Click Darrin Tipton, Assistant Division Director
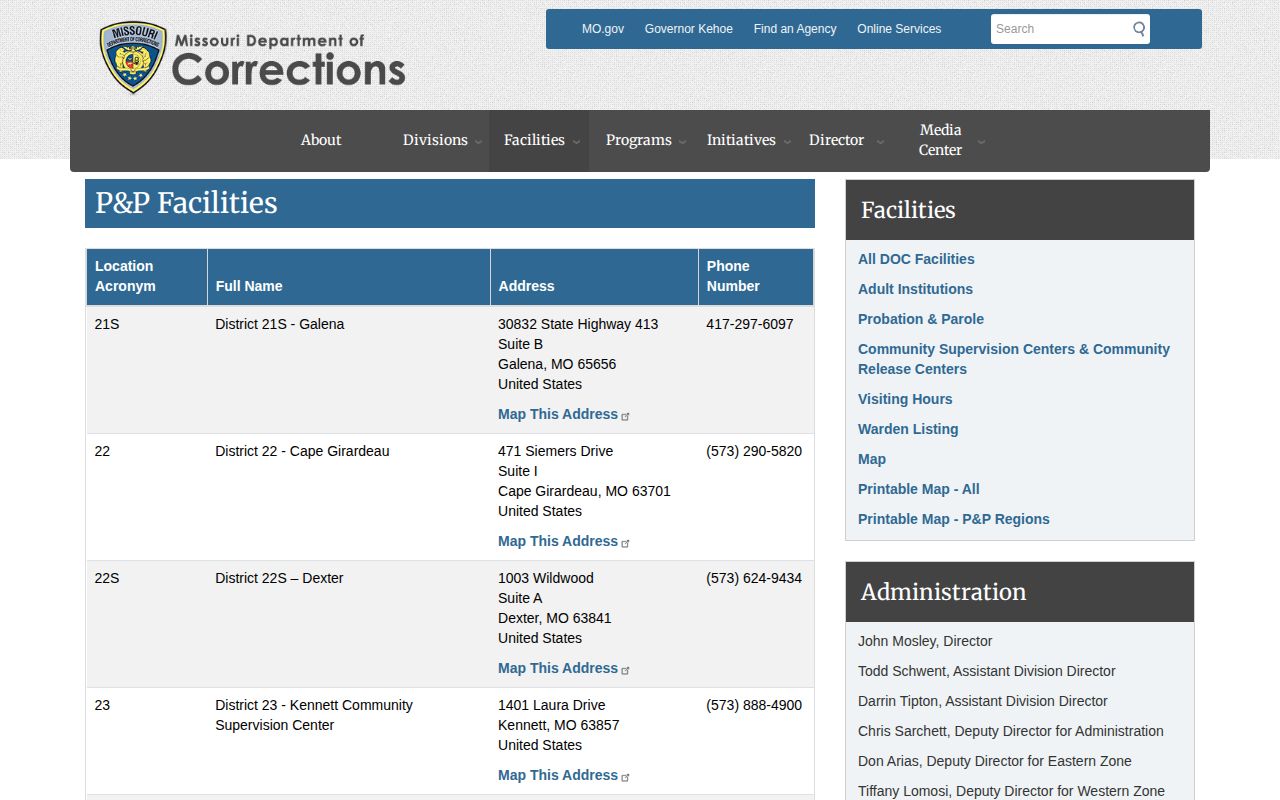1280x800 pixels. click(983, 701)
